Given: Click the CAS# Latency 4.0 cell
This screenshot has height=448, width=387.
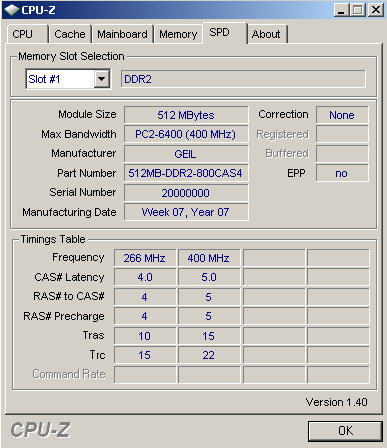Looking at the screenshot, I should tap(145, 277).
